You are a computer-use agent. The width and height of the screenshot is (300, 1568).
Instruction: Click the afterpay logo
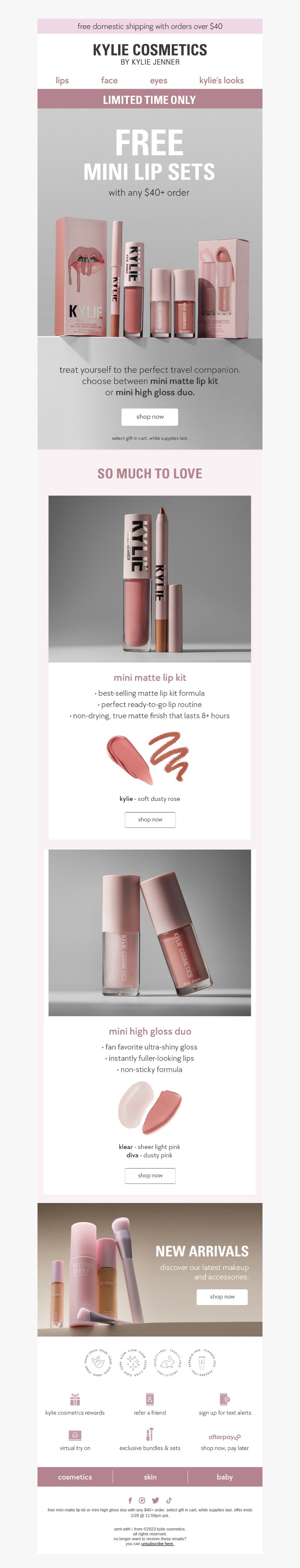coord(225,1437)
